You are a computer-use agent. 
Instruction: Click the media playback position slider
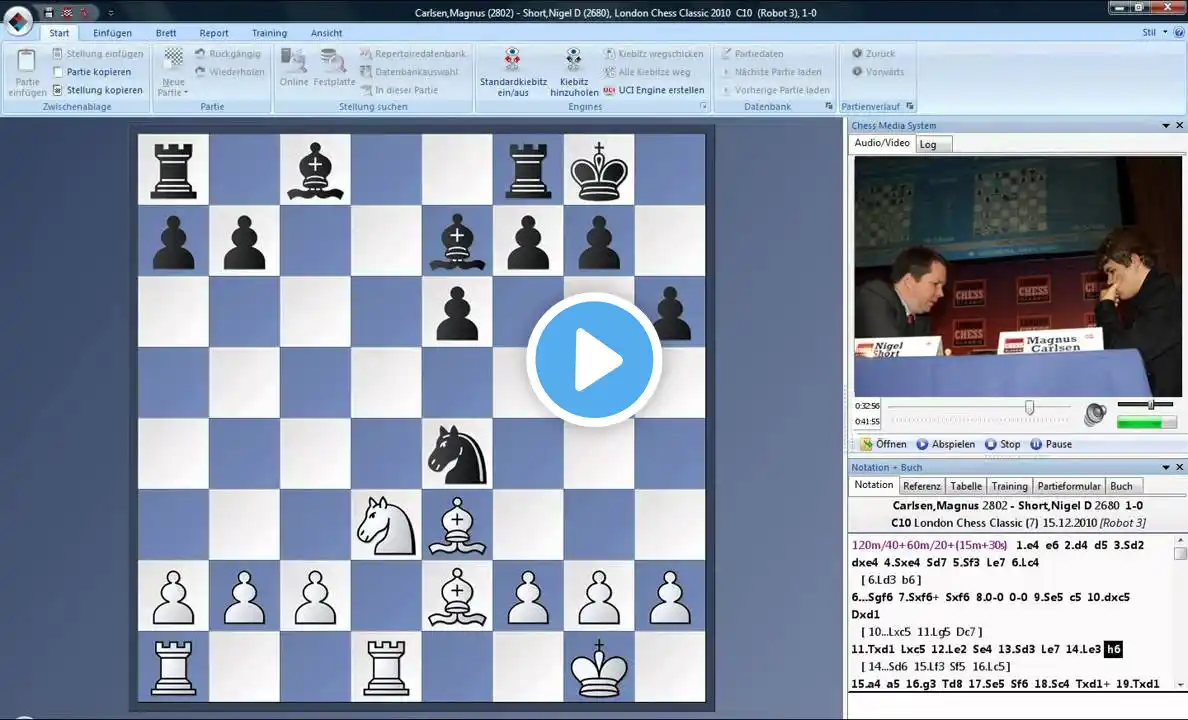[979, 407]
